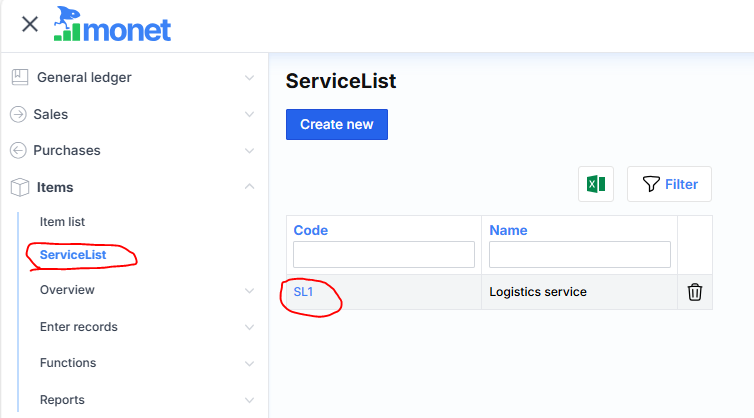This screenshot has height=418, width=754.
Task: Open Enter records submenu
Action: pyautogui.click(x=79, y=327)
